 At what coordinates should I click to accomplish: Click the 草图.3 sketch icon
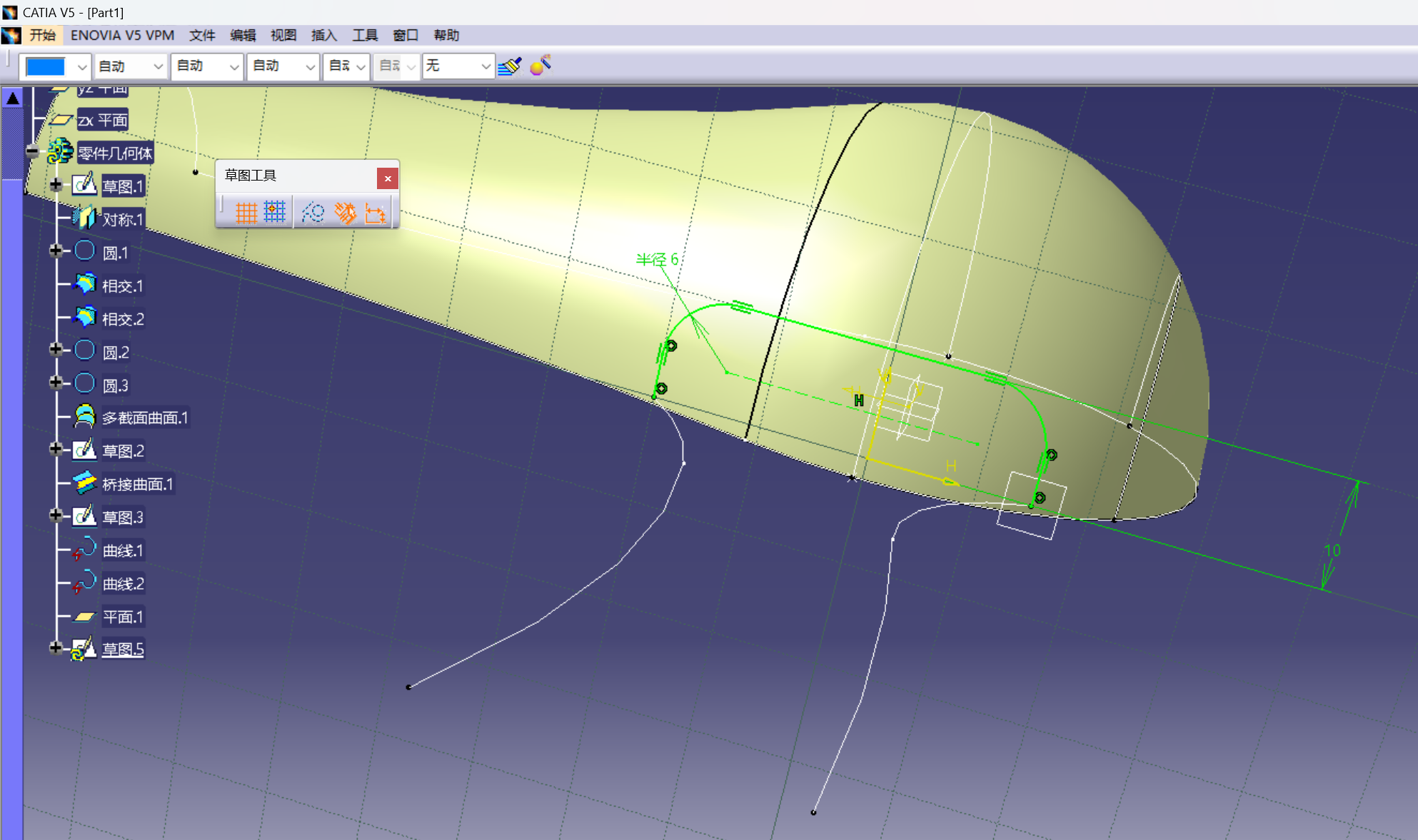(x=84, y=515)
